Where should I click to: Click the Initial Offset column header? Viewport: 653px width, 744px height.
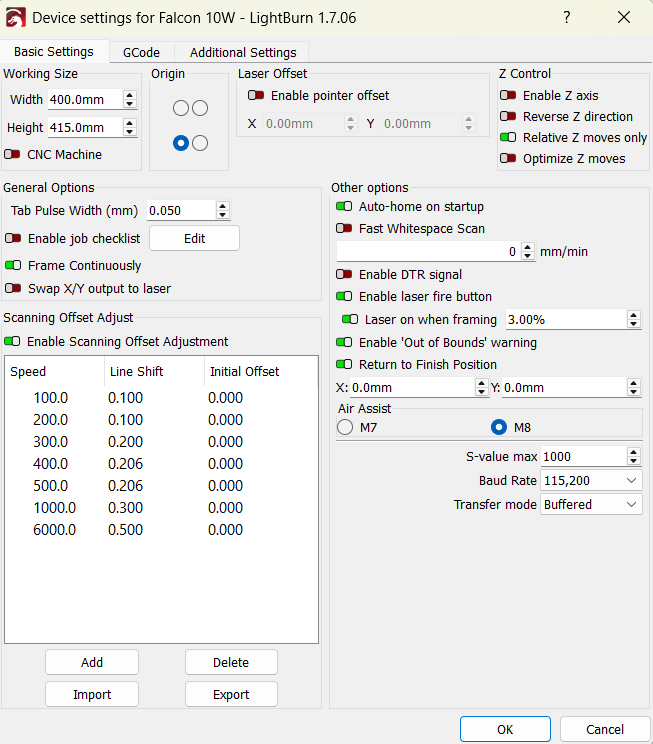point(261,371)
